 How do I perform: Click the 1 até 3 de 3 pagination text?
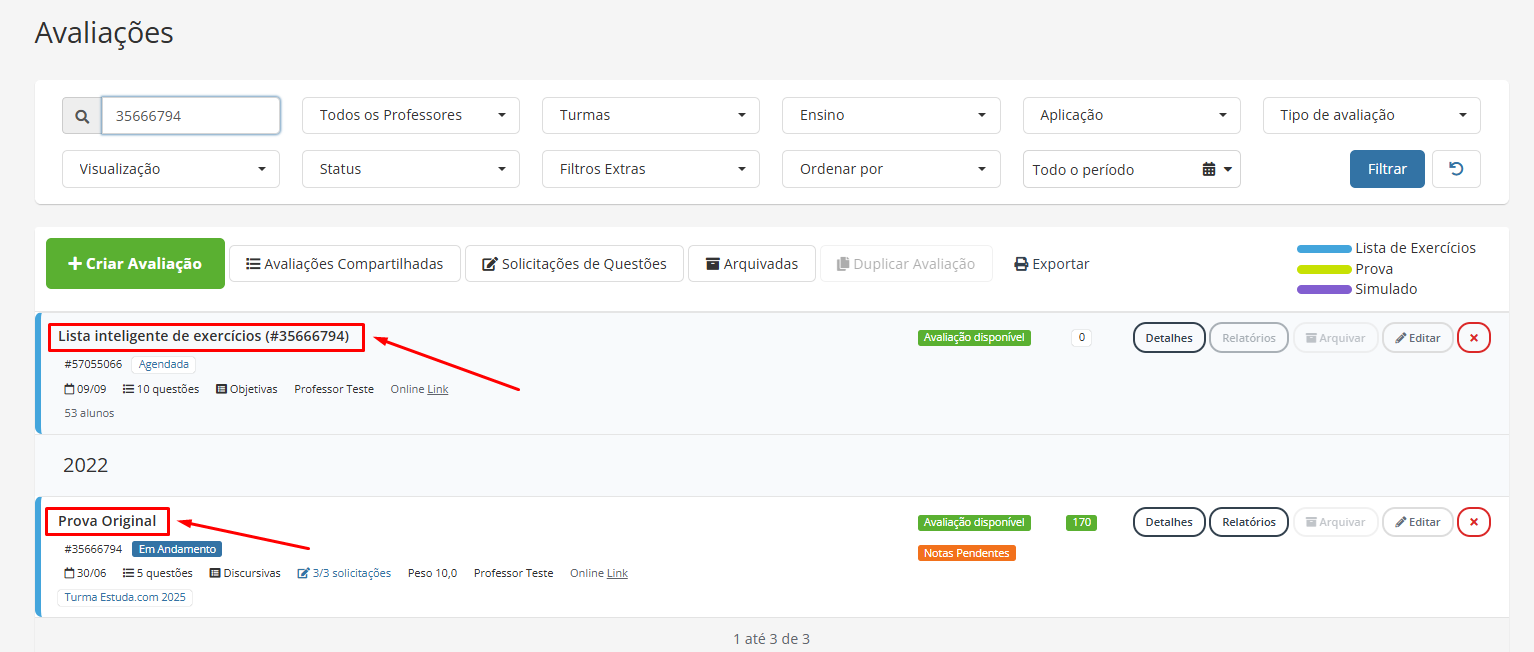pyautogui.click(x=771, y=638)
